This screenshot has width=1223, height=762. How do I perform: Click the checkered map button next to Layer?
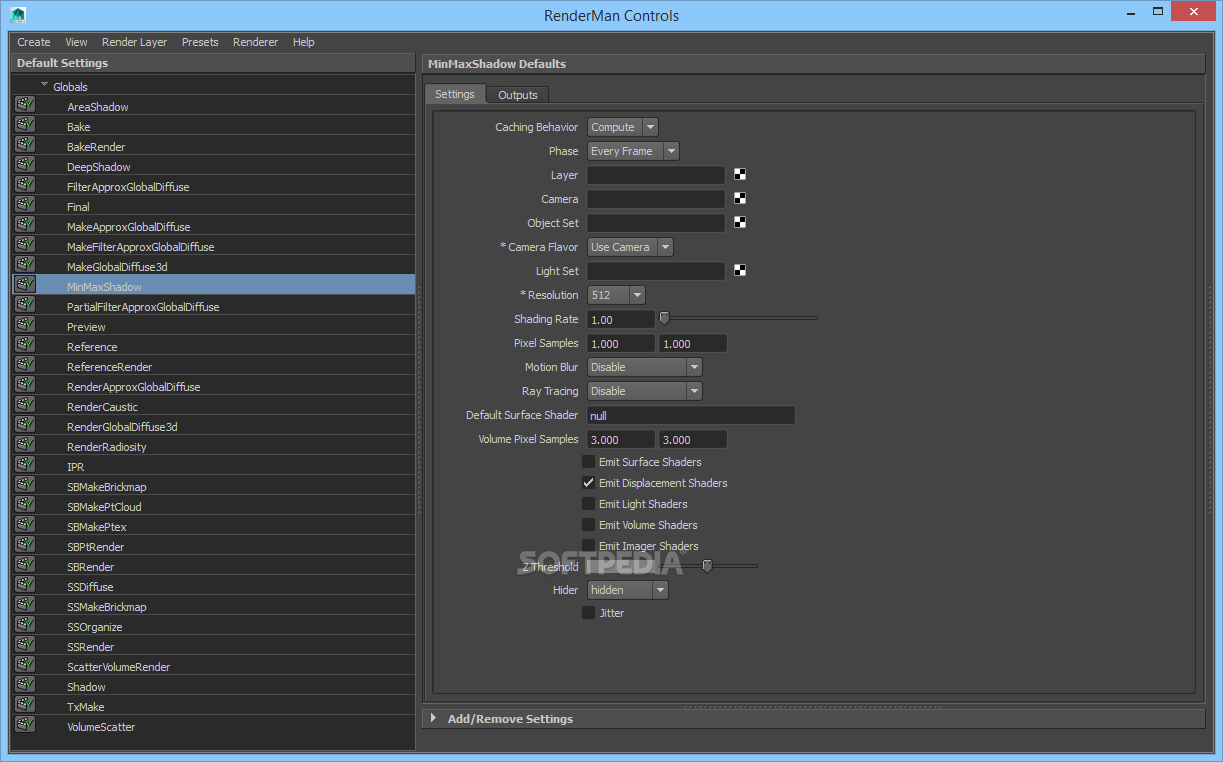click(740, 174)
